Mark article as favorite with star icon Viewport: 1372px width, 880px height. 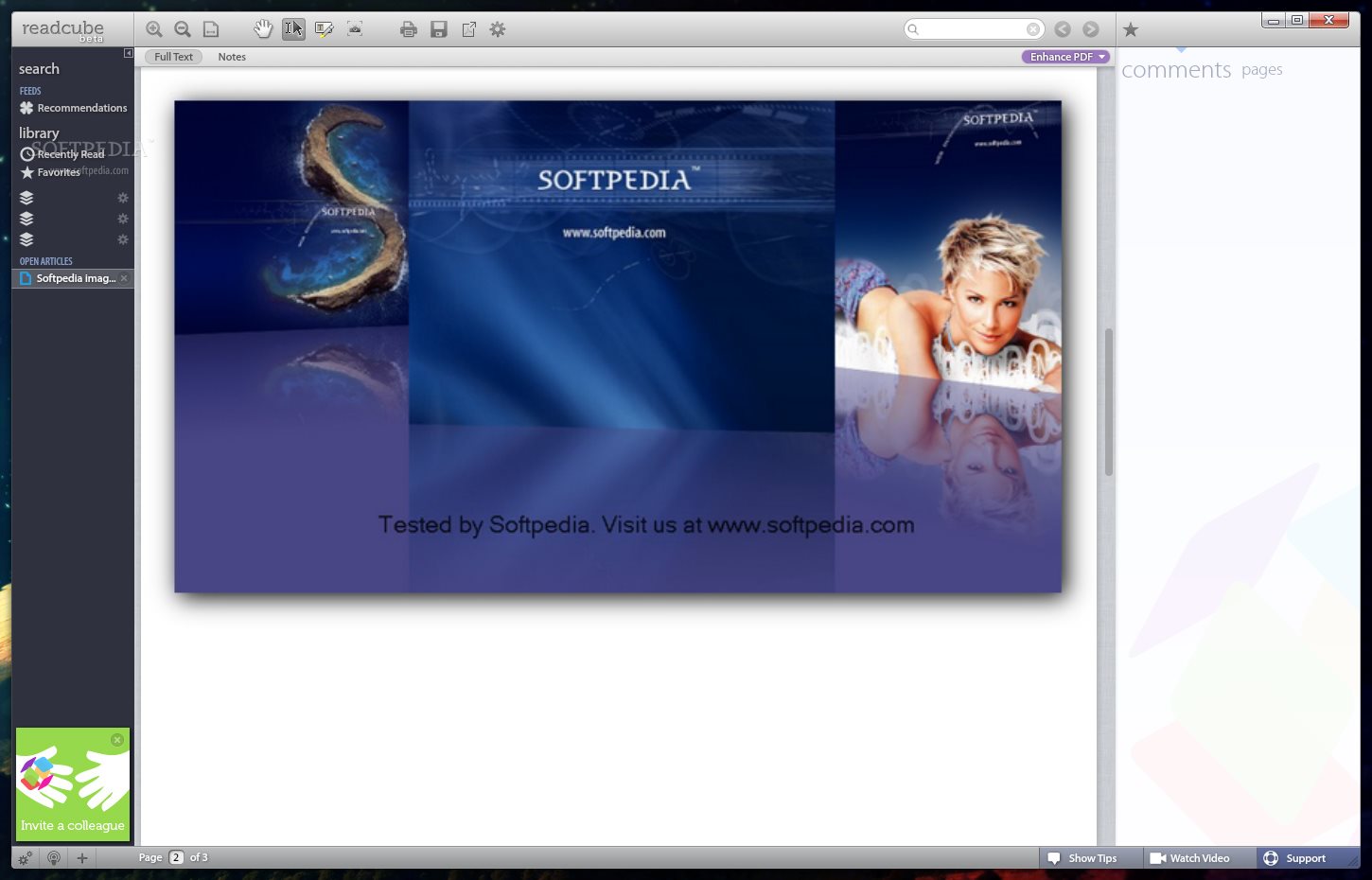1131,29
